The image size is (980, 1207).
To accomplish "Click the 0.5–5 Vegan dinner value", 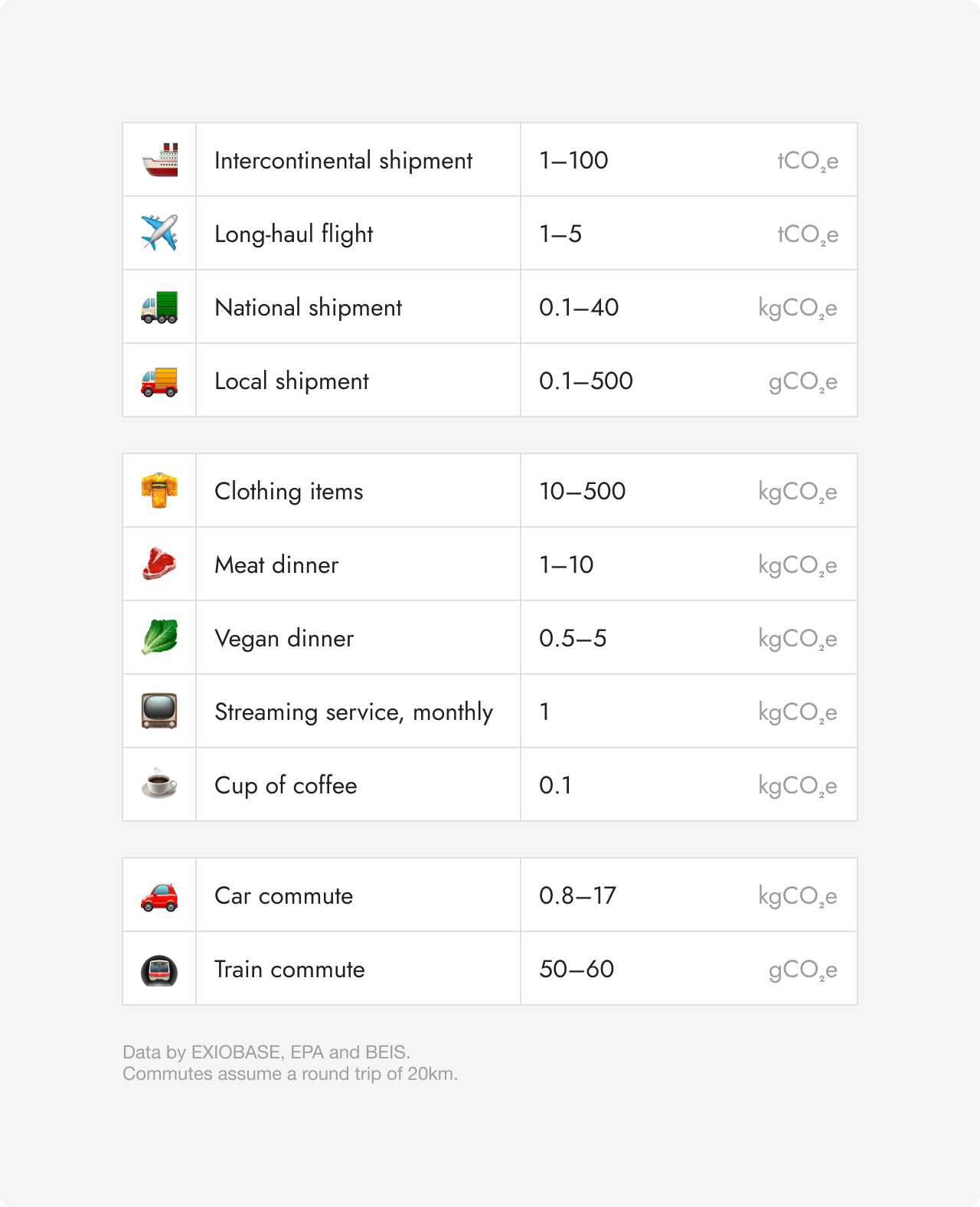I will click(573, 638).
